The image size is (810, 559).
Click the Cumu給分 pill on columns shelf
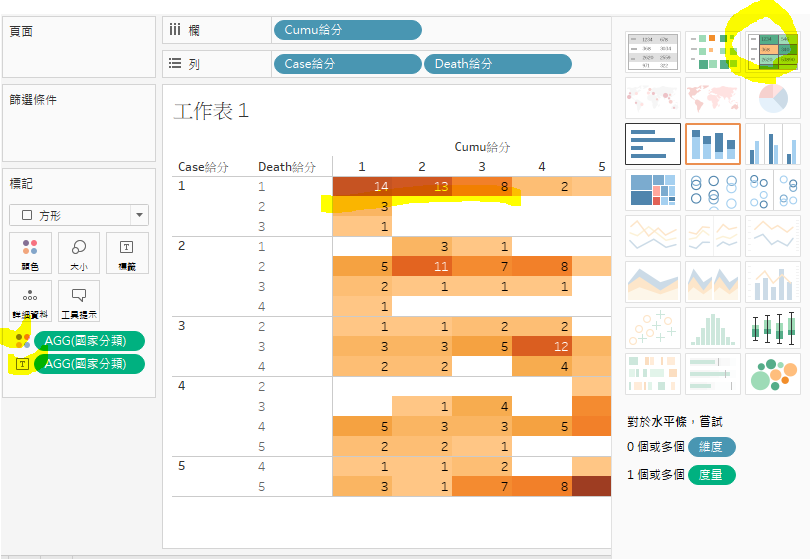348,30
